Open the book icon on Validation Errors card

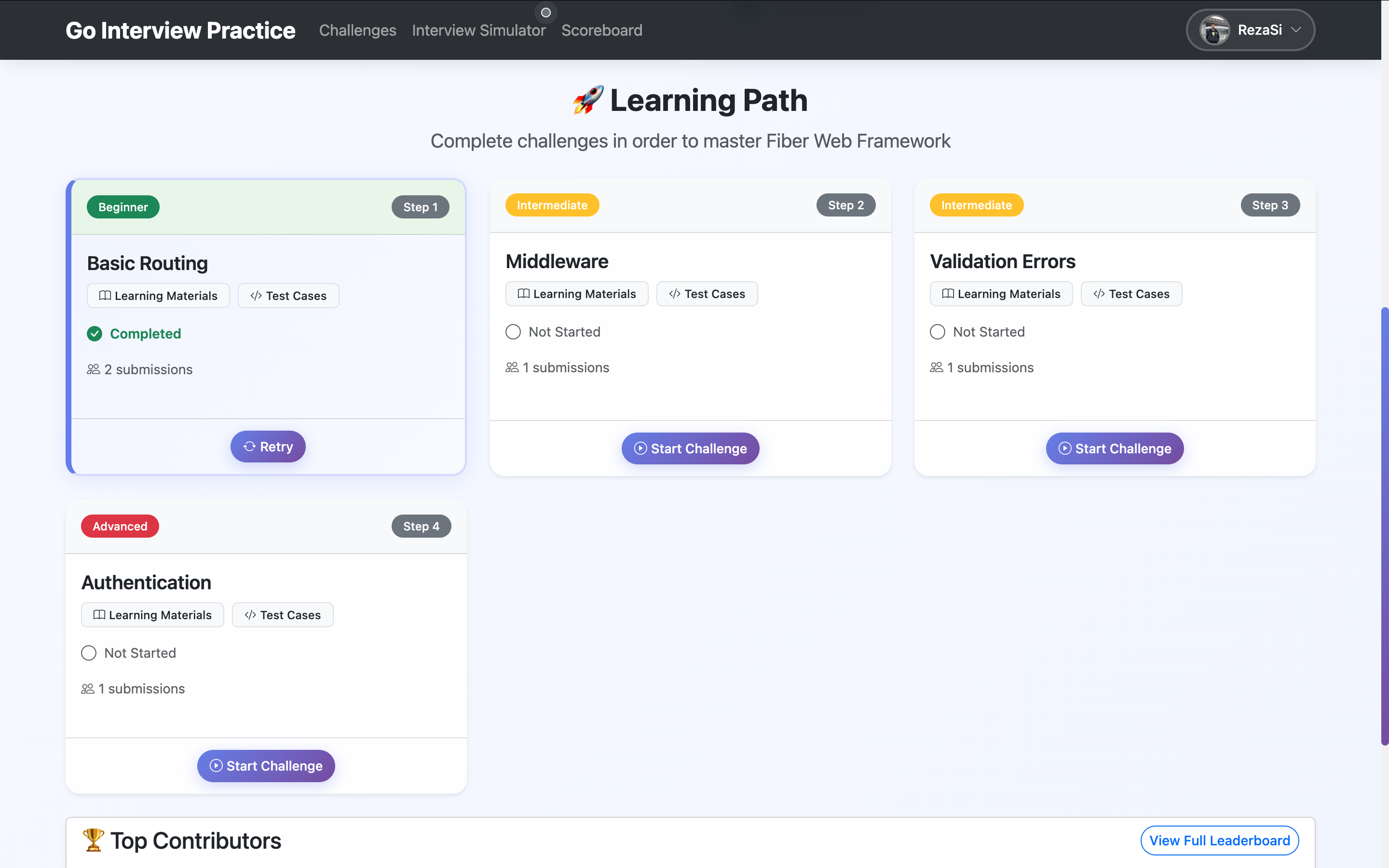pos(948,293)
